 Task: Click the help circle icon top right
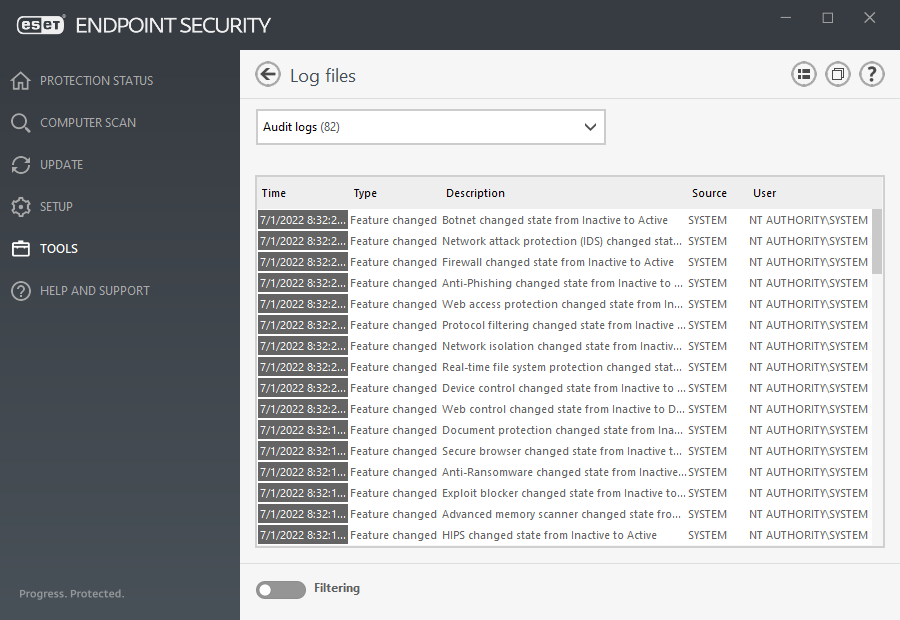pos(871,73)
